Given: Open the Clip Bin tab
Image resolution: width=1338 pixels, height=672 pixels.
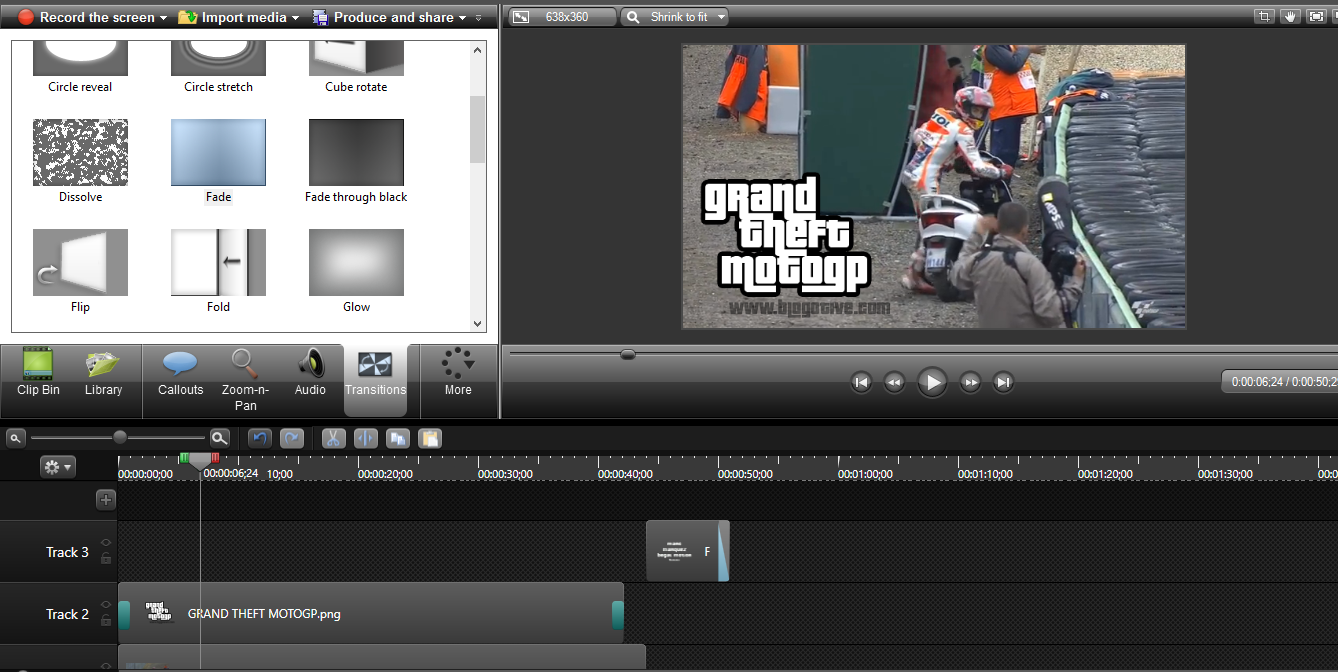Looking at the screenshot, I should point(38,372).
